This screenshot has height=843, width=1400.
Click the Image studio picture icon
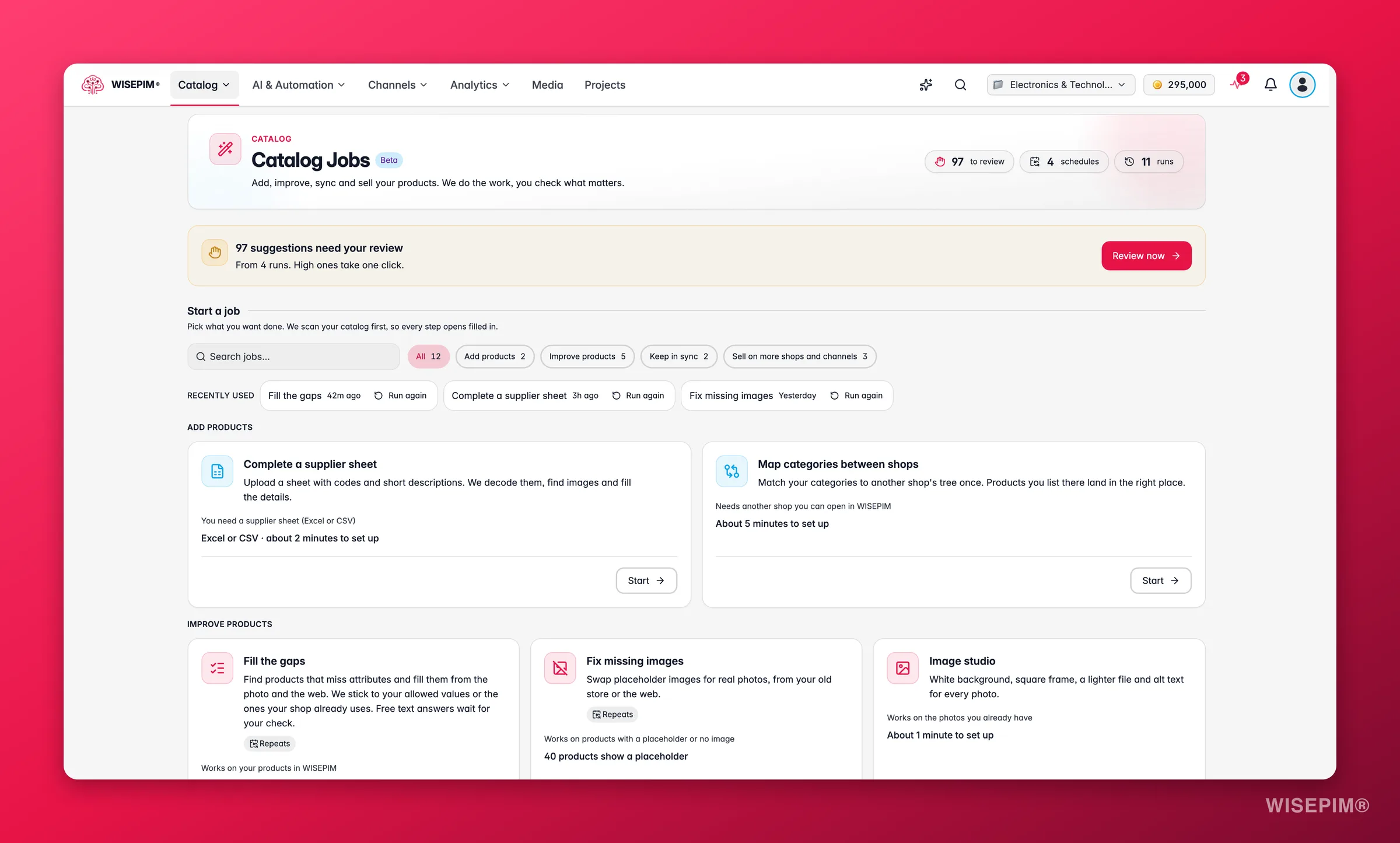tap(902, 668)
